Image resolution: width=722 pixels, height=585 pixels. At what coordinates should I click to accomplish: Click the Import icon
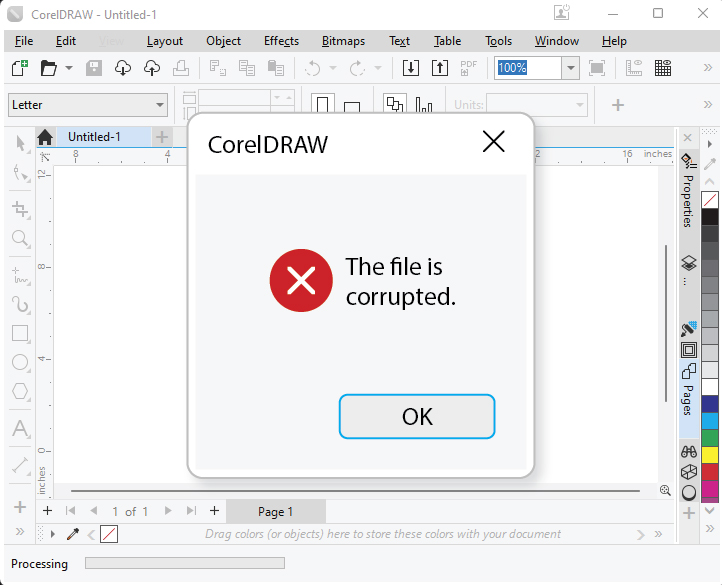coord(411,68)
